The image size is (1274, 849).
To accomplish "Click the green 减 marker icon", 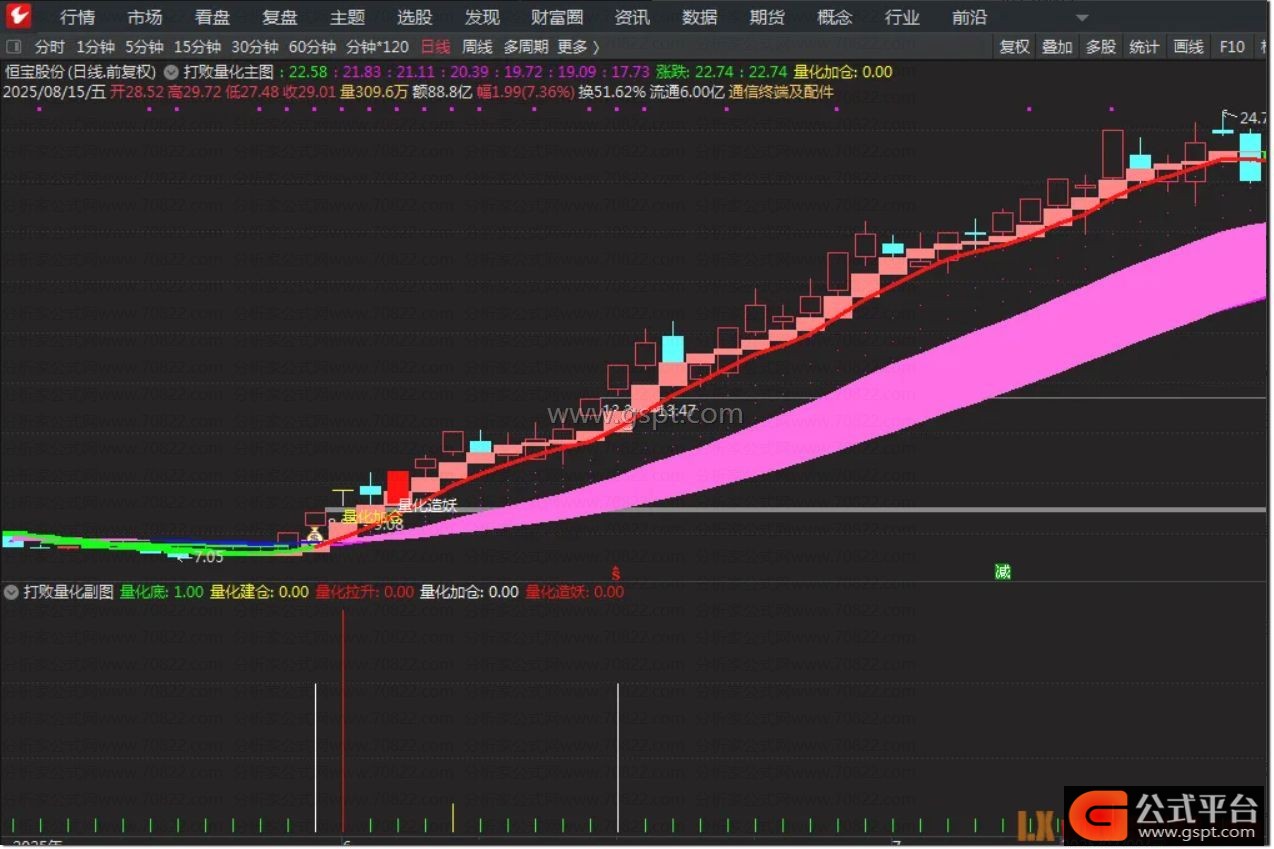I will pos(1003,572).
